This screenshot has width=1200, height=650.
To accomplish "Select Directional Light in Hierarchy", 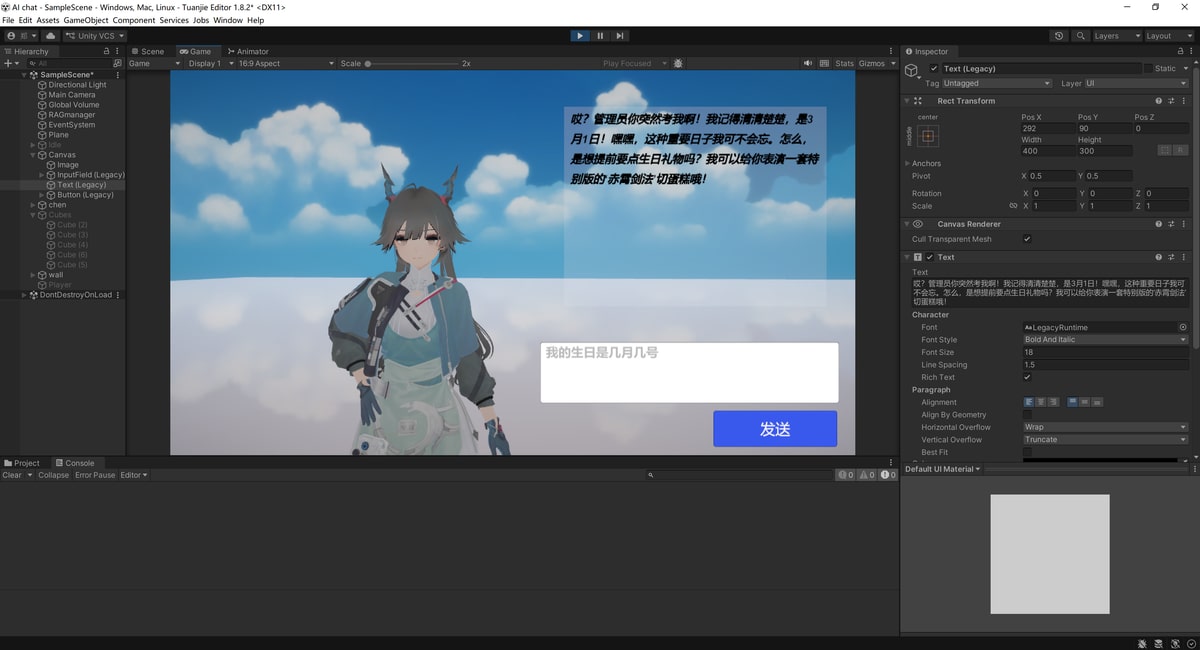I will (x=77, y=85).
